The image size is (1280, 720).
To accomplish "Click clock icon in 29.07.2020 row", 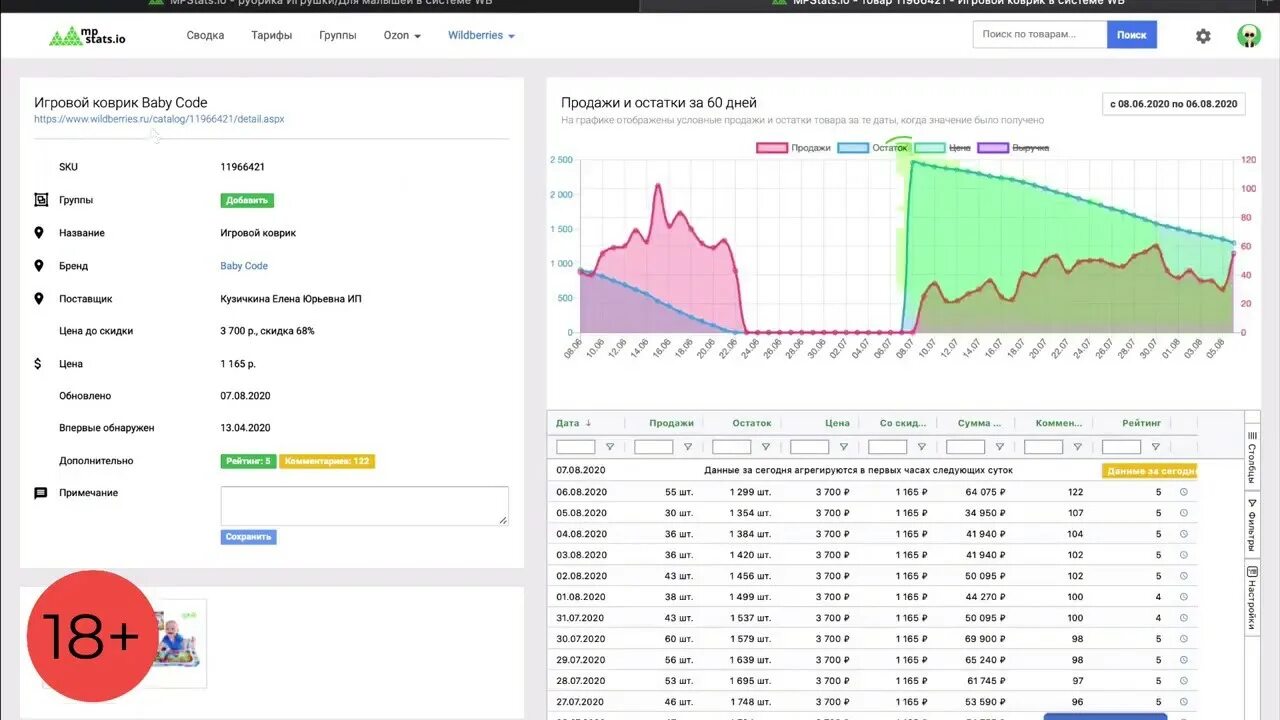I will [x=1184, y=660].
